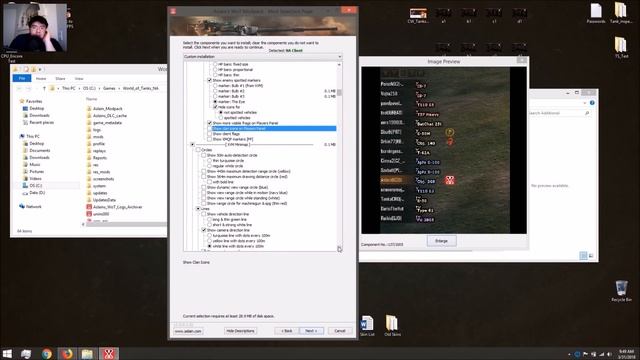The height and width of the screenshot is (360, 640).
Task: Click Image Preview thumbnail of players panel
Action: pyautogui.click(x=444, y=150)
